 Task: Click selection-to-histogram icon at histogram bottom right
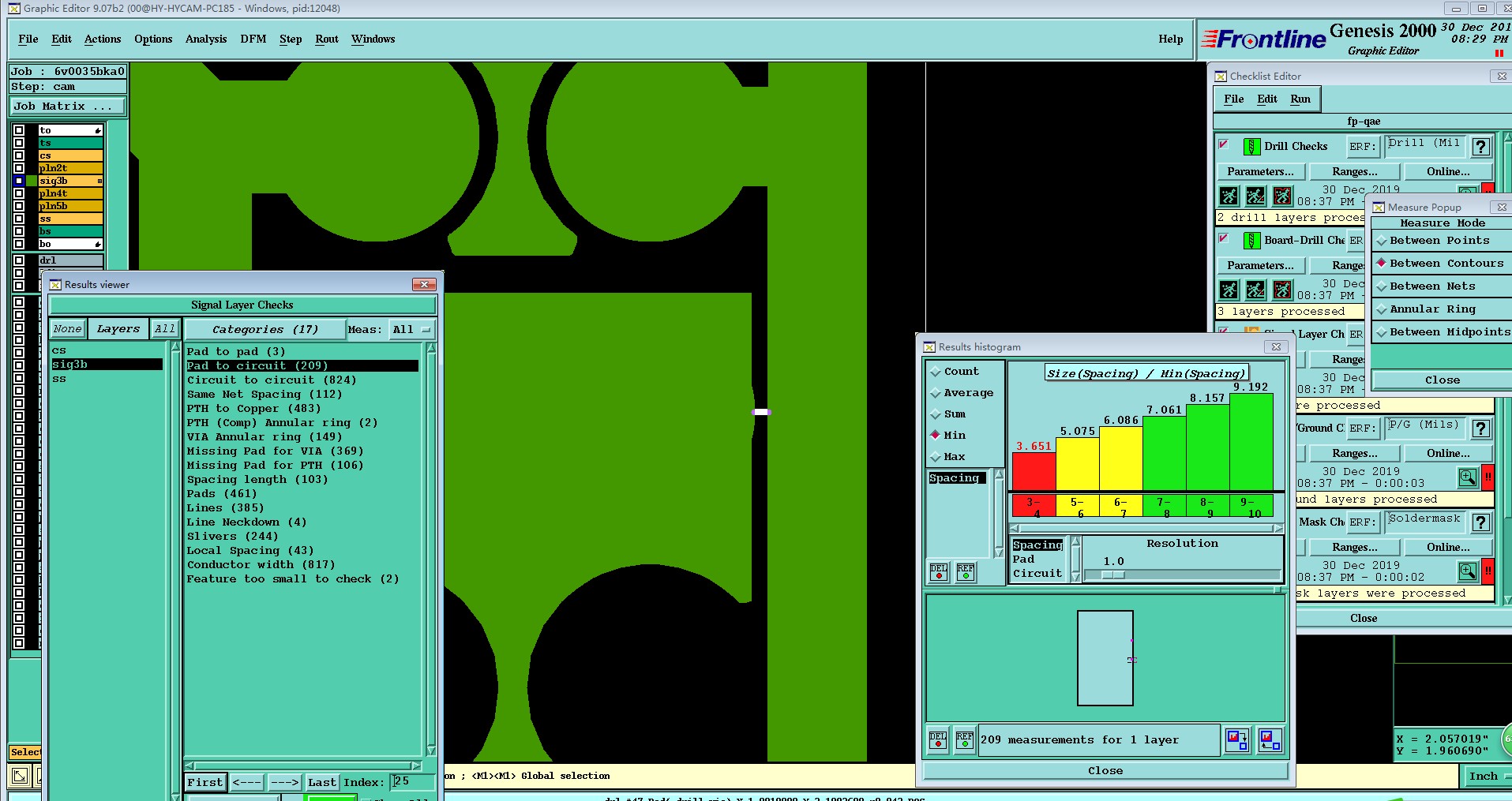coord(1270,739)
